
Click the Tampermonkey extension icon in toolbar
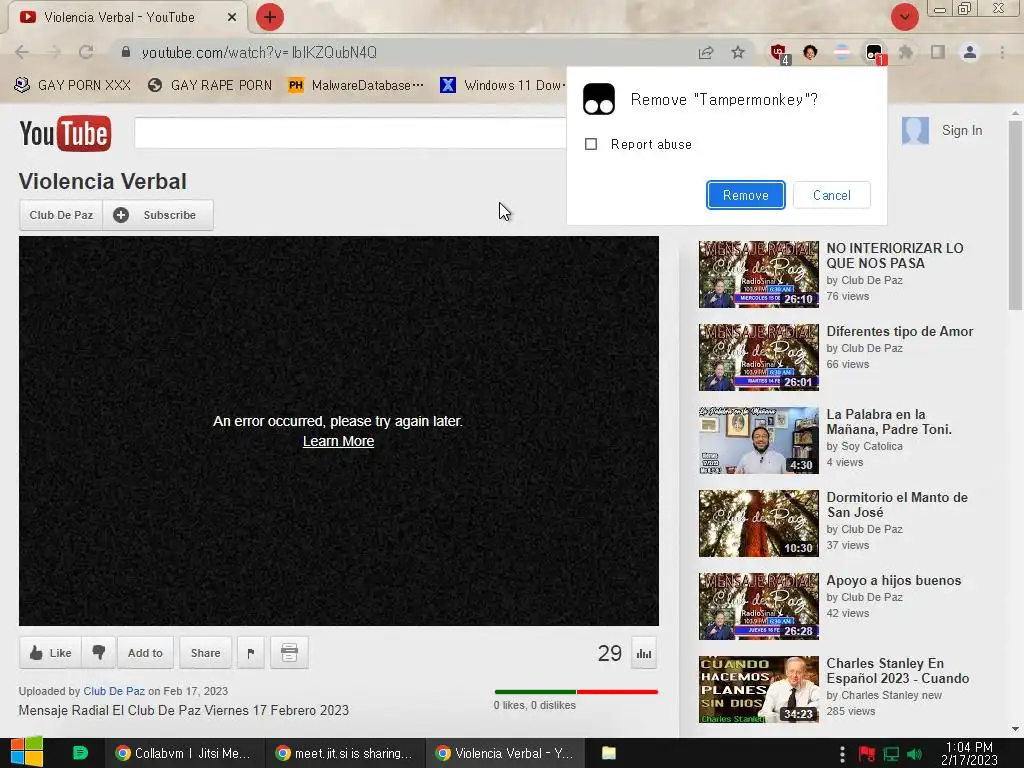coord(874,53)
